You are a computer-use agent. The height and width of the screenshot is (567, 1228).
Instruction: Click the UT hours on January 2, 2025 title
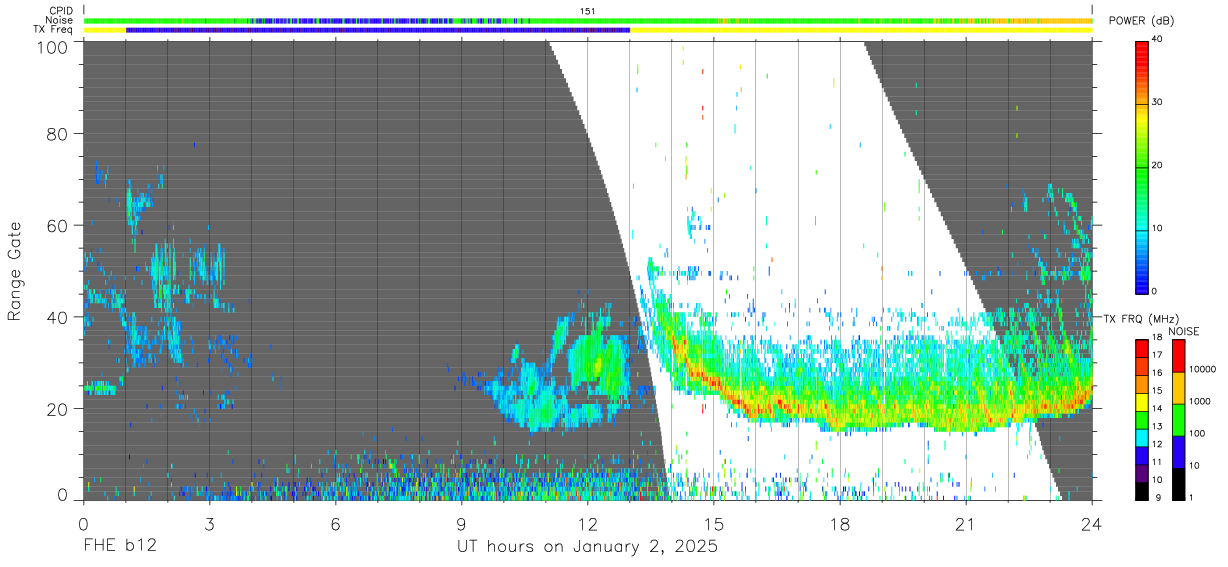(587, 547)
